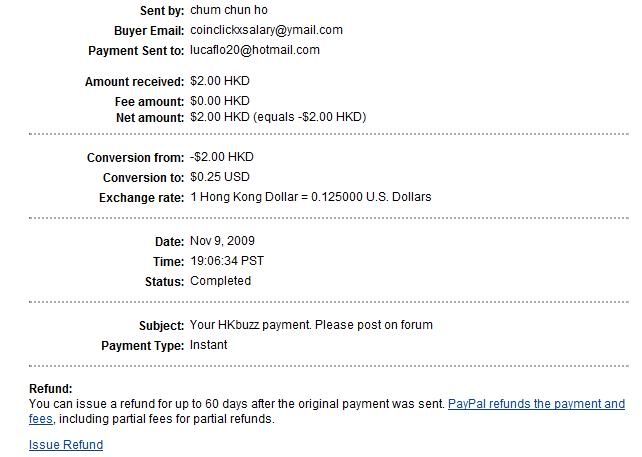Click the time 19:06:34 PST
642x457 pixels.
(229, 261)
